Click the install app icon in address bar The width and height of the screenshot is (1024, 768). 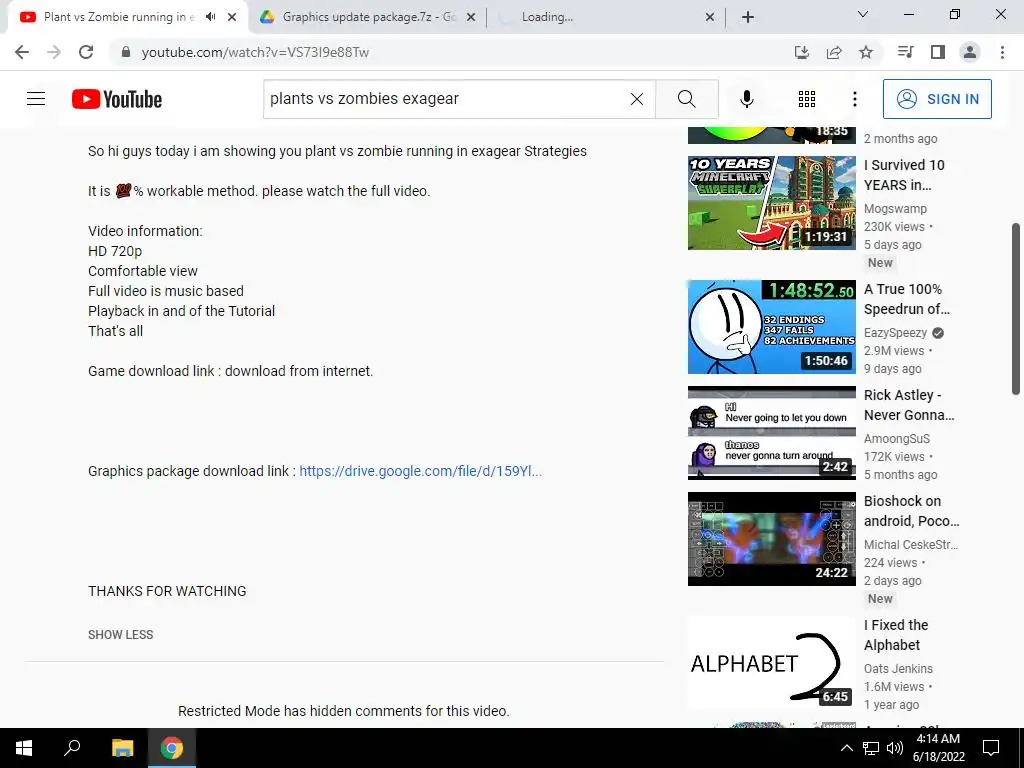pyautogui.click(x=802, y=52)
